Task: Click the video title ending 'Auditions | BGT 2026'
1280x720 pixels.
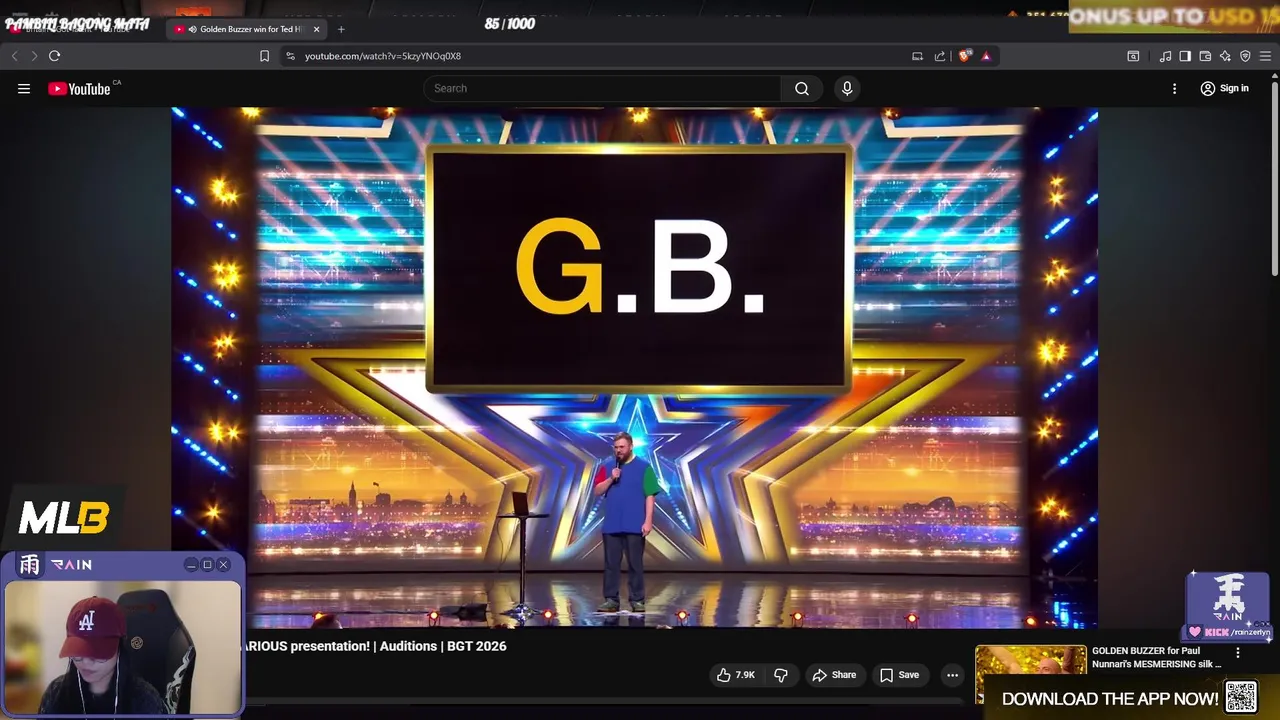Action: click(374, 646)
